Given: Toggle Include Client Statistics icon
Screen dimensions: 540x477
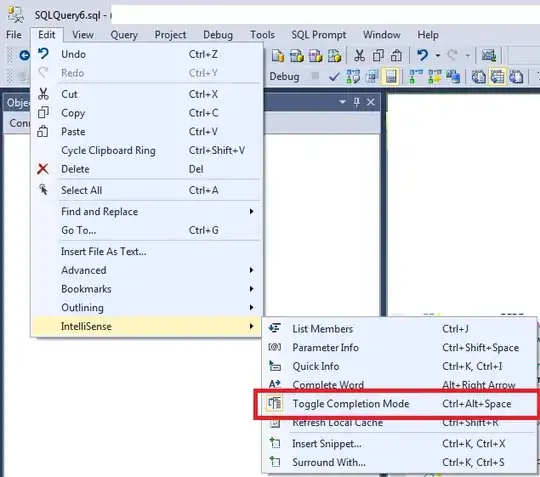Looking at the screenshot, I should 453,76.
